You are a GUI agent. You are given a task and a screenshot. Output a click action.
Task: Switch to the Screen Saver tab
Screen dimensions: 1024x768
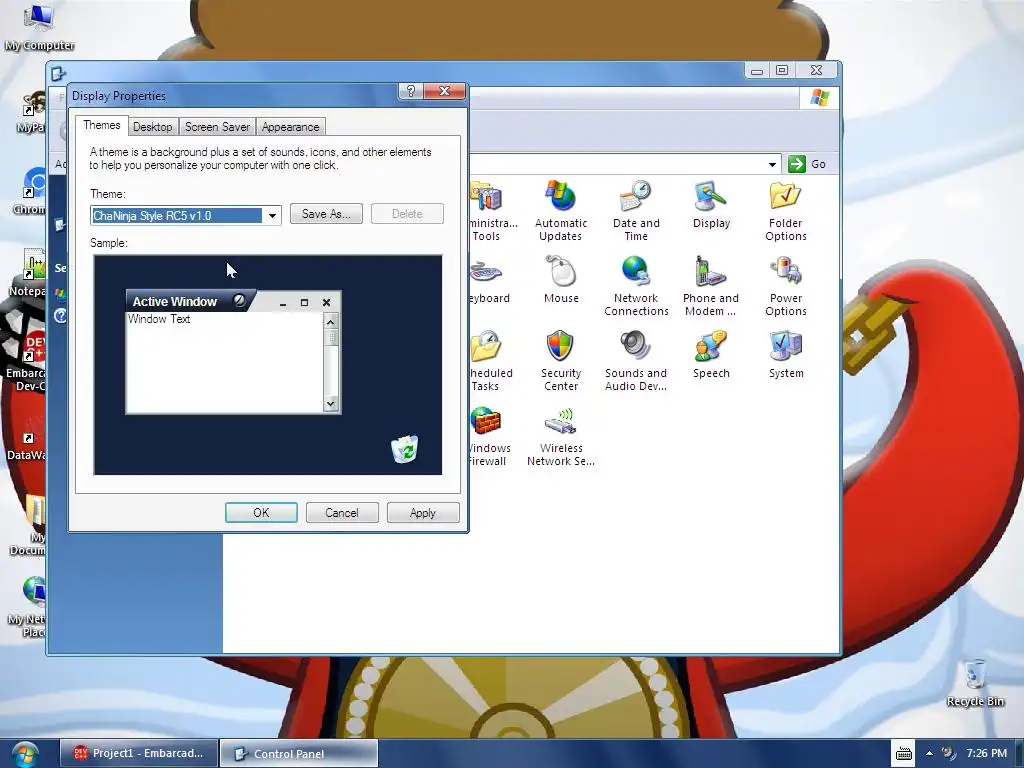coord(217,127)
